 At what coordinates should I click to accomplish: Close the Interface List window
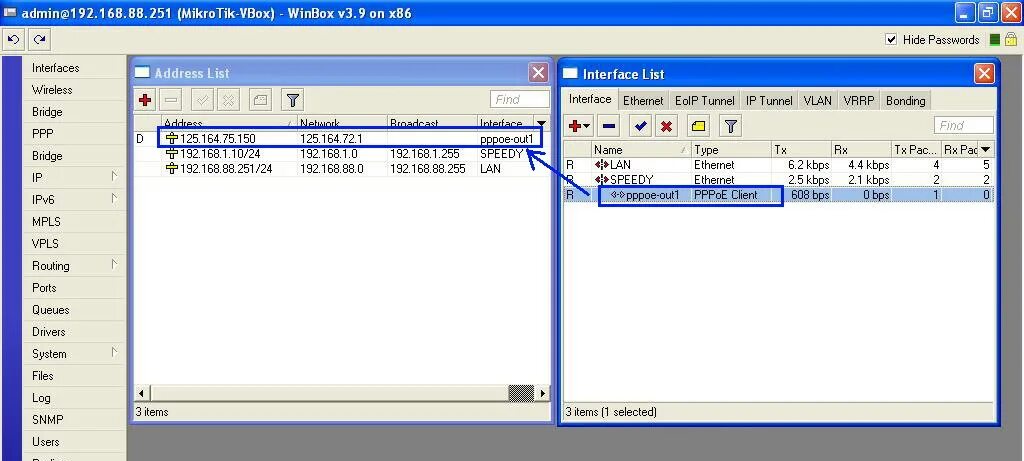click(984, 73)
